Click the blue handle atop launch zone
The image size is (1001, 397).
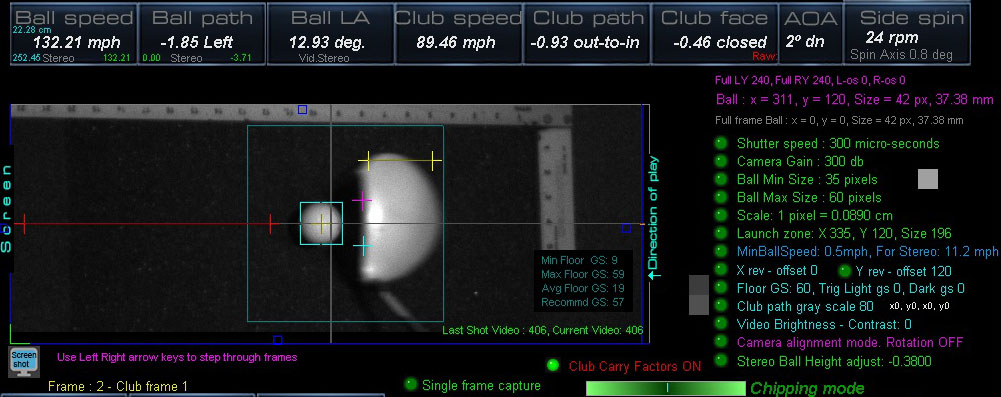(303, 110)
